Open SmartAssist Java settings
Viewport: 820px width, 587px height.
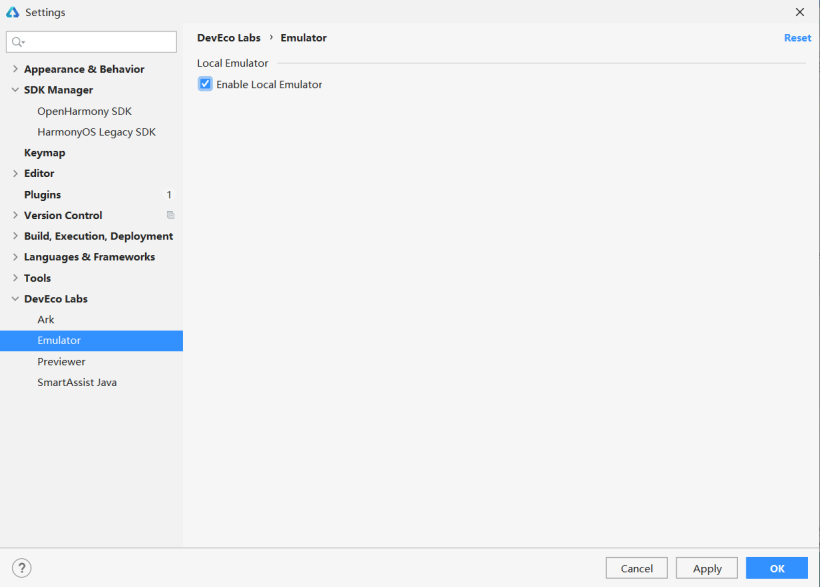coord(77,382)
